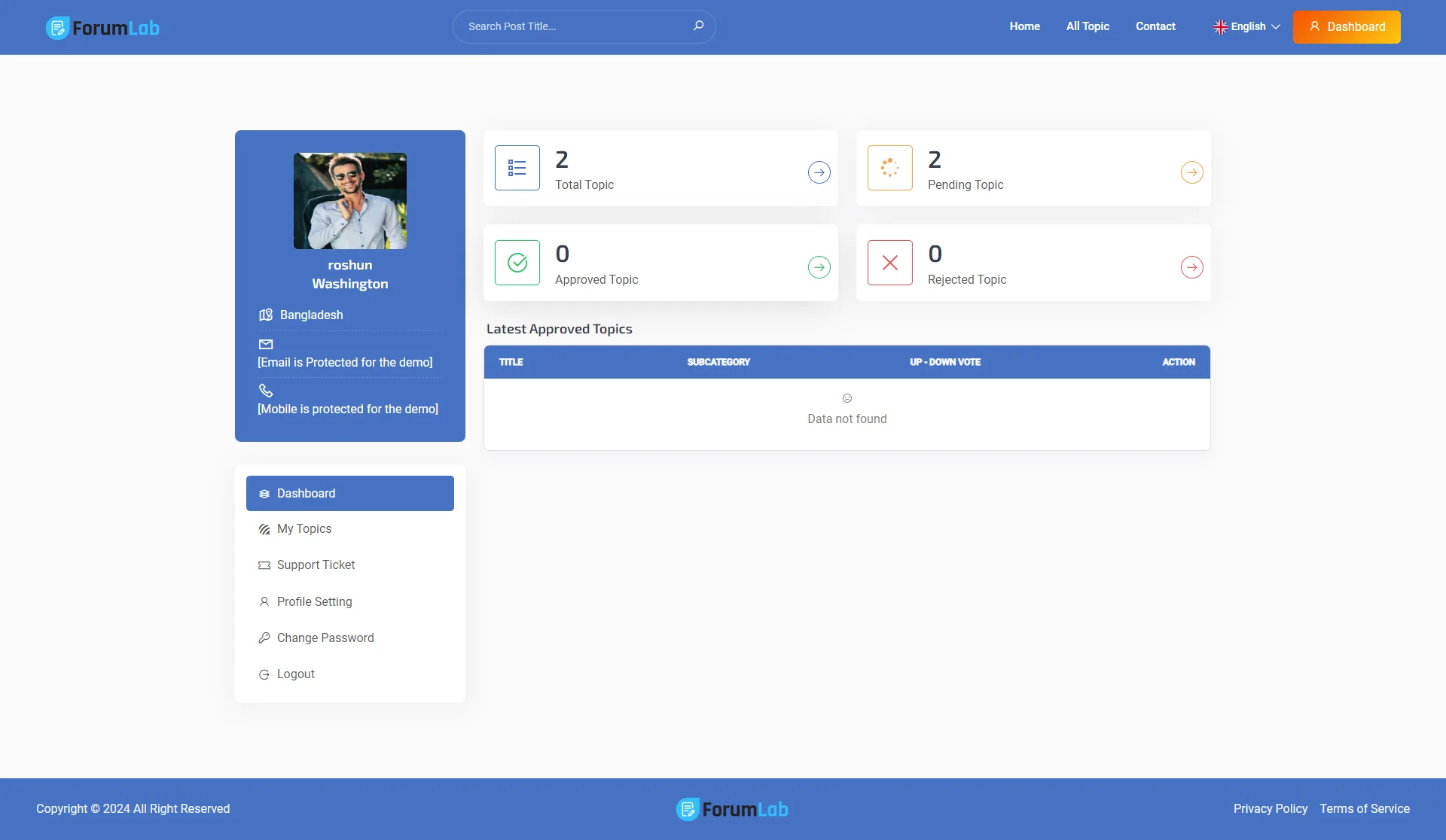Screen dimensions: 1446x840
Task: Open Profile Setting in sidebar
Action: click(350, 601)
